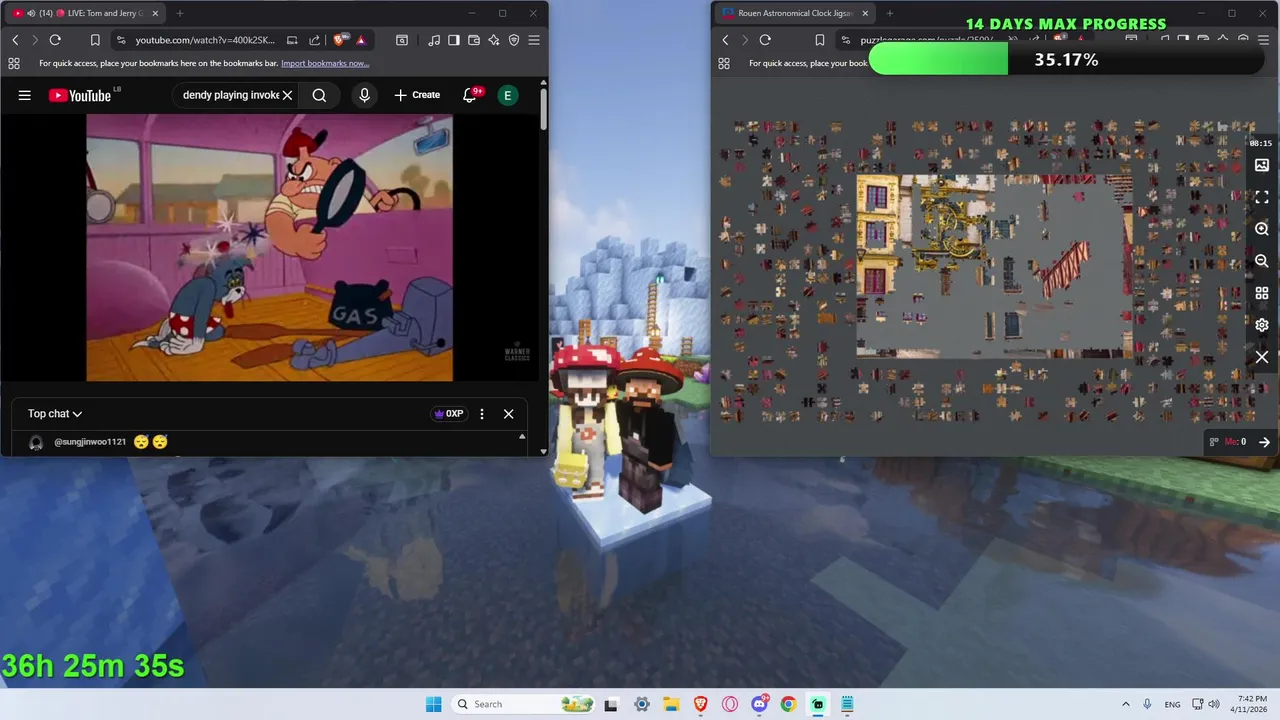
Task: Open @sungjinwoo1121 chat username
Action: (90, 442)
